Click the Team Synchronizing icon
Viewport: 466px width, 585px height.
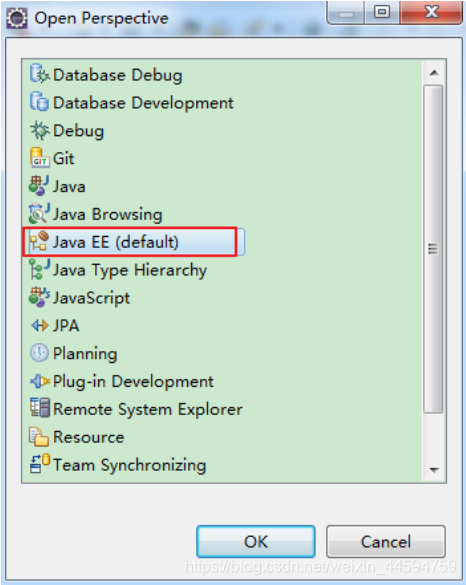click(40, 464)
